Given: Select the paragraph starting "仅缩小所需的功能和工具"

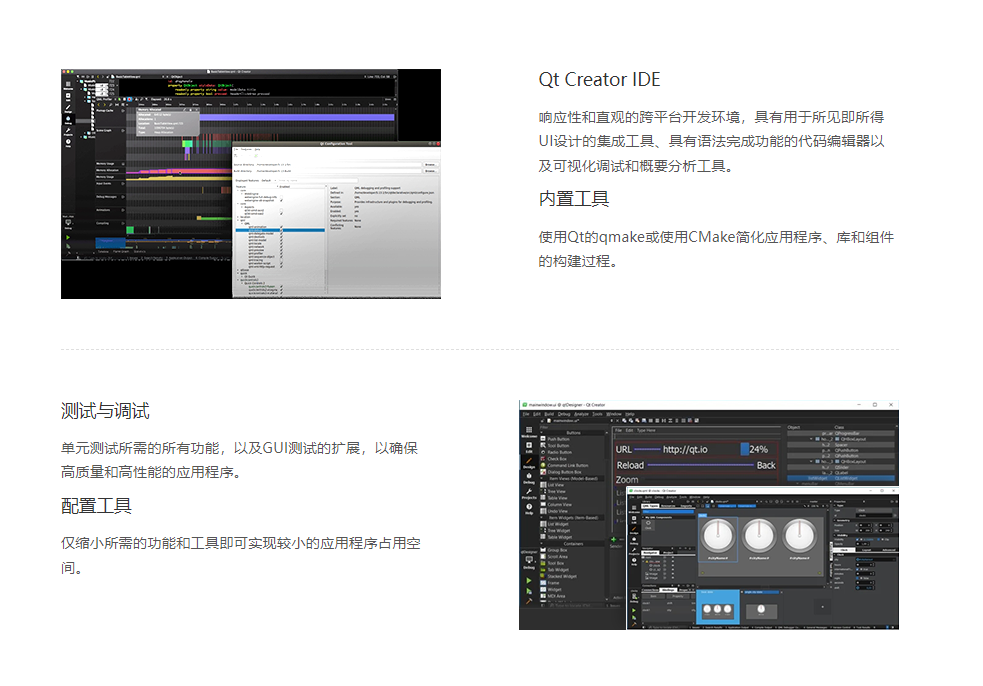Looking at the screenshot, I should tap(241, 556).
